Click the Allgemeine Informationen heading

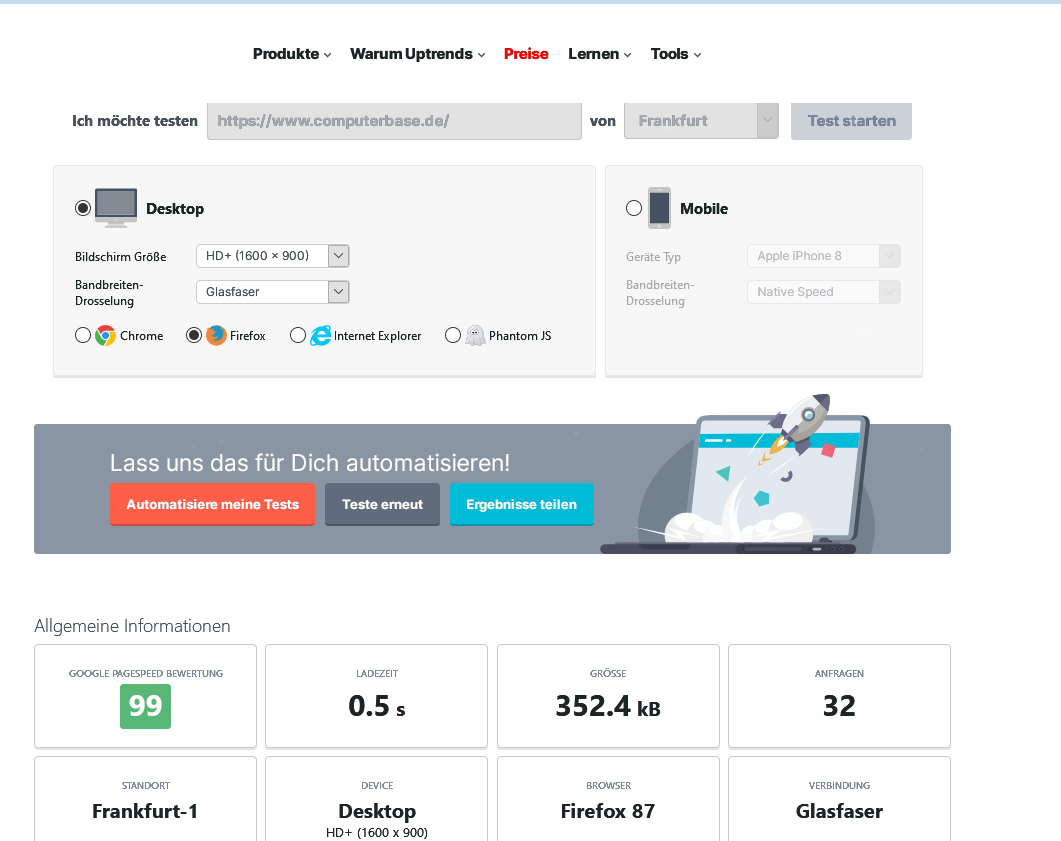coord(133,626)
